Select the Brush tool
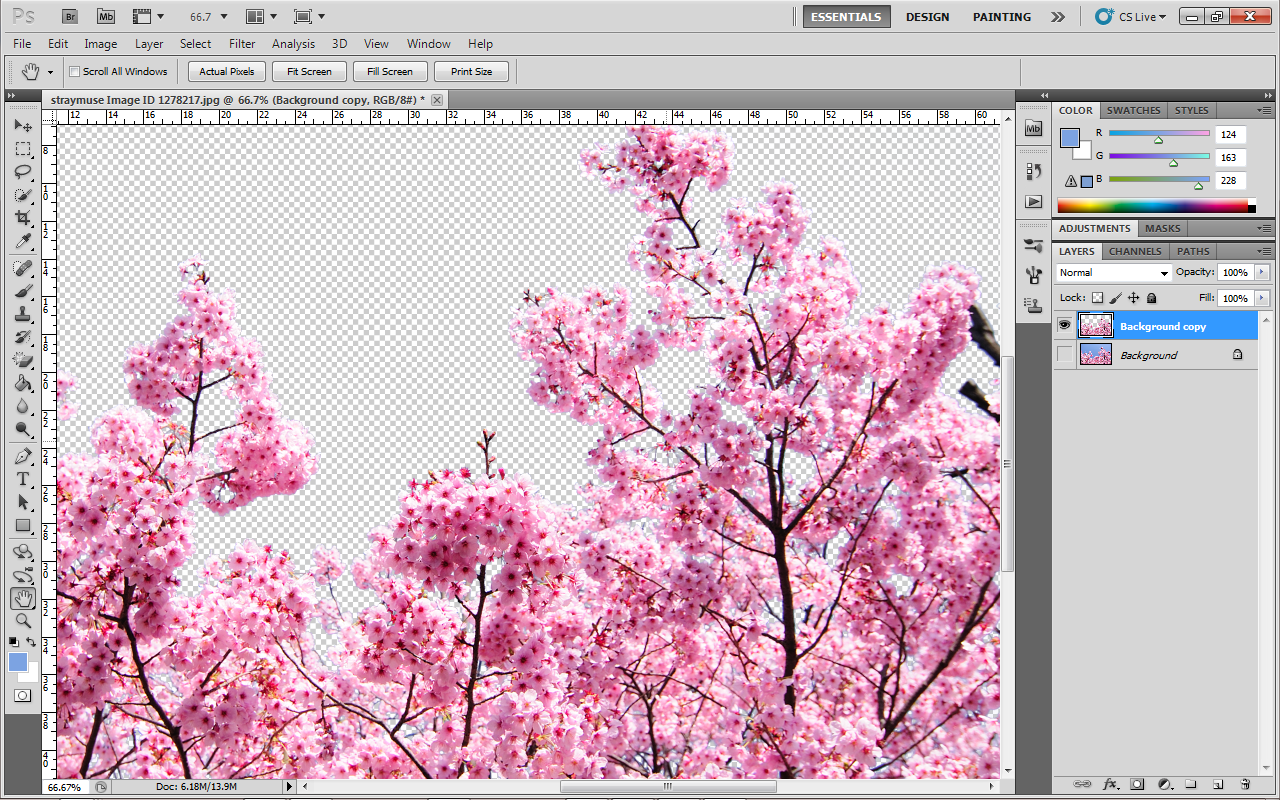This screenshot has height=800, width=1280. 23,291
